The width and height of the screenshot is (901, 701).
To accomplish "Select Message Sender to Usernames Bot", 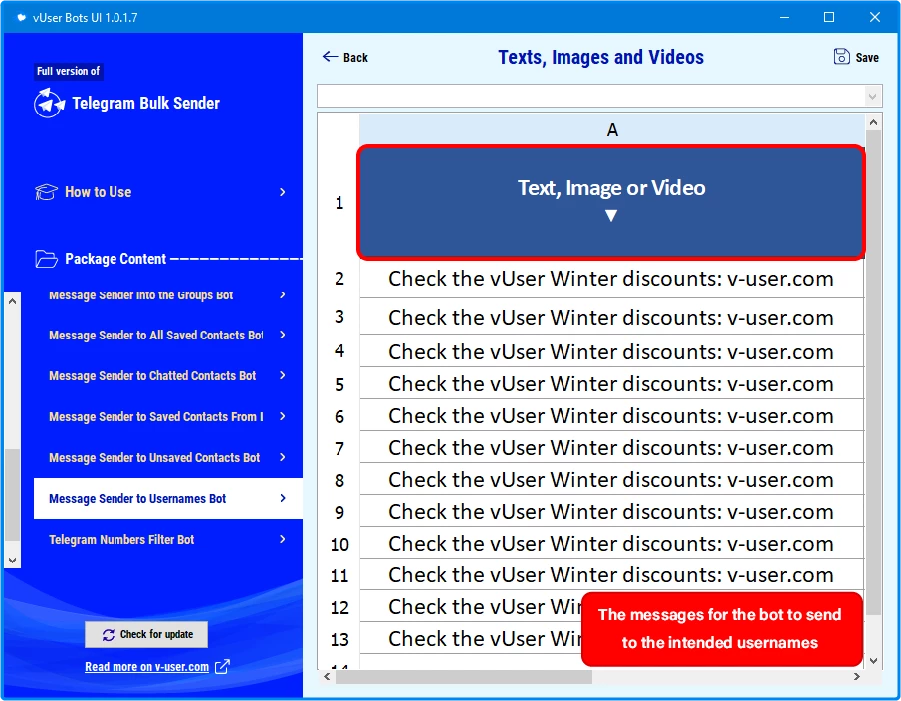I will click(168, 498).
